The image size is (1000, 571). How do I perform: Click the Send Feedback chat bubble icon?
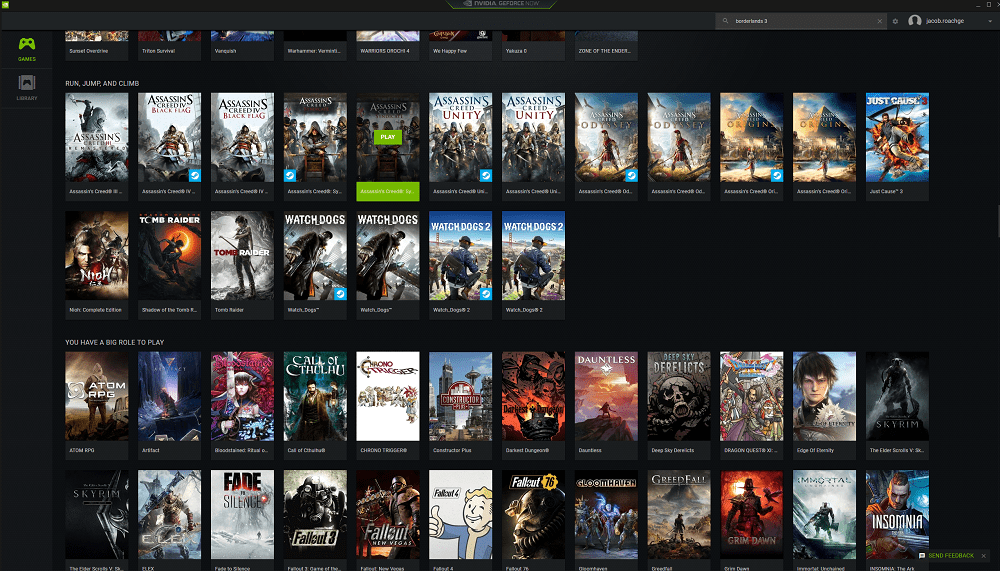922,556
